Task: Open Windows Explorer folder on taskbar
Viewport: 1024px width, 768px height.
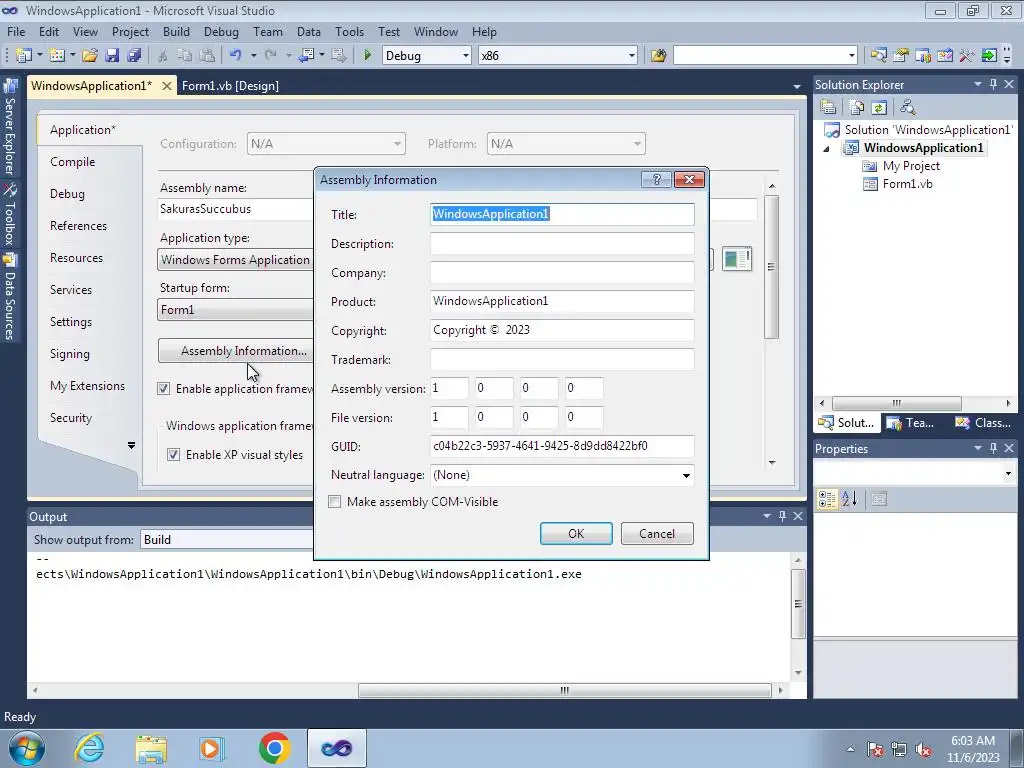Action: click(151, 748)
